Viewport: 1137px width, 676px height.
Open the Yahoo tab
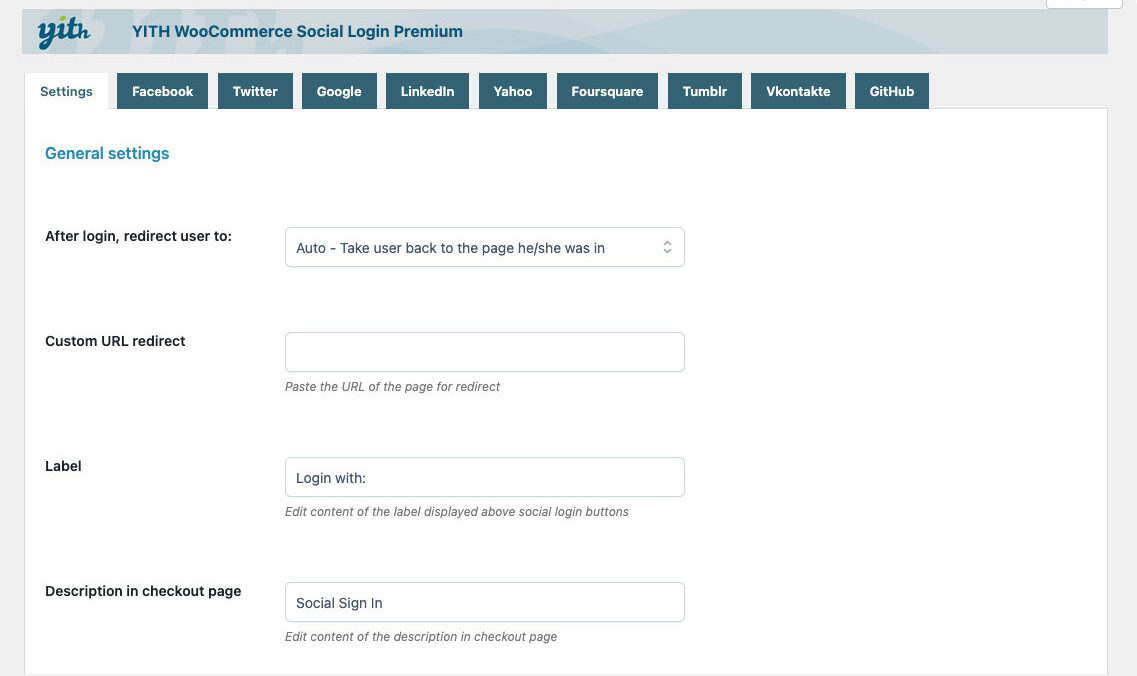(x=513, y=91)
